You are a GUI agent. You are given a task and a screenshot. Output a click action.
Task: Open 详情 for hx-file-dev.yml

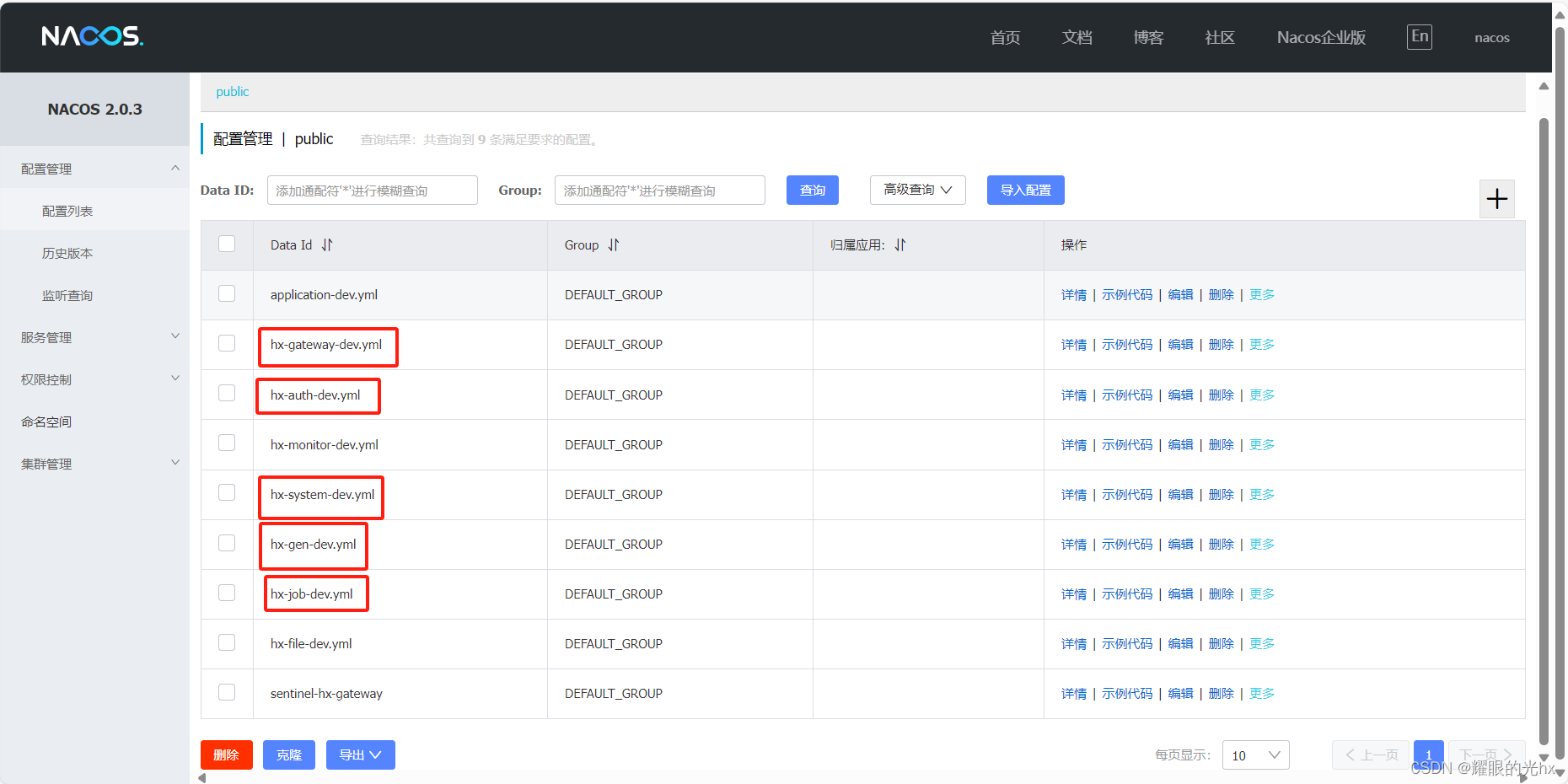pos(1074,644)
